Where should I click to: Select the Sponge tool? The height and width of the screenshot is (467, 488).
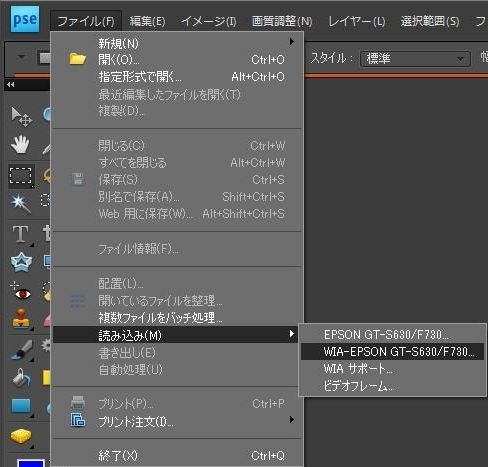[21, 436]
